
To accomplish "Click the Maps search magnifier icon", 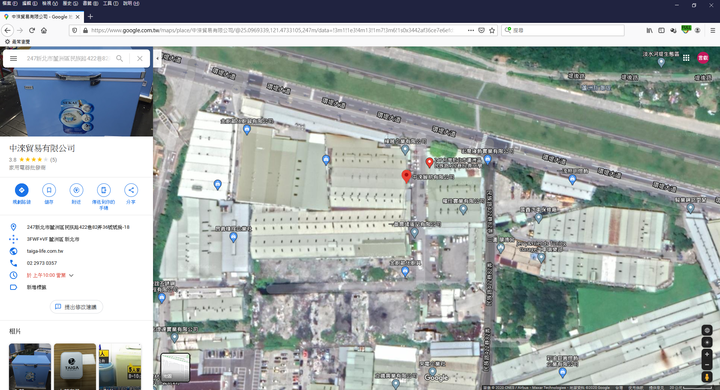I will (x=119, y=58).
